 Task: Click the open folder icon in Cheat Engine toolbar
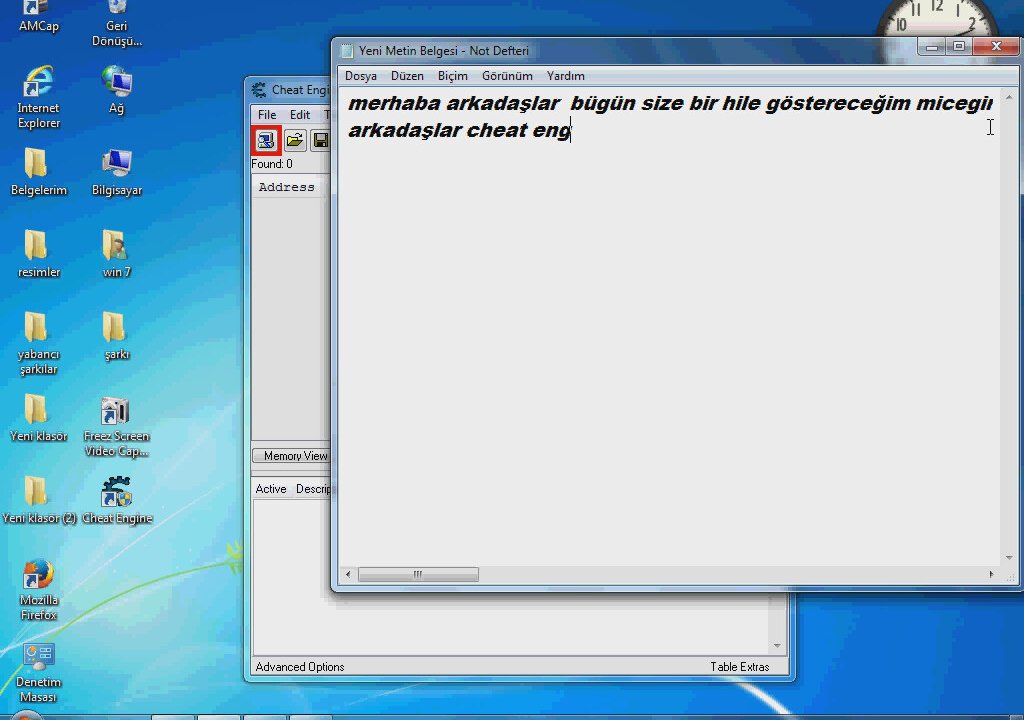pyautogui.click(x=295, y=140)
